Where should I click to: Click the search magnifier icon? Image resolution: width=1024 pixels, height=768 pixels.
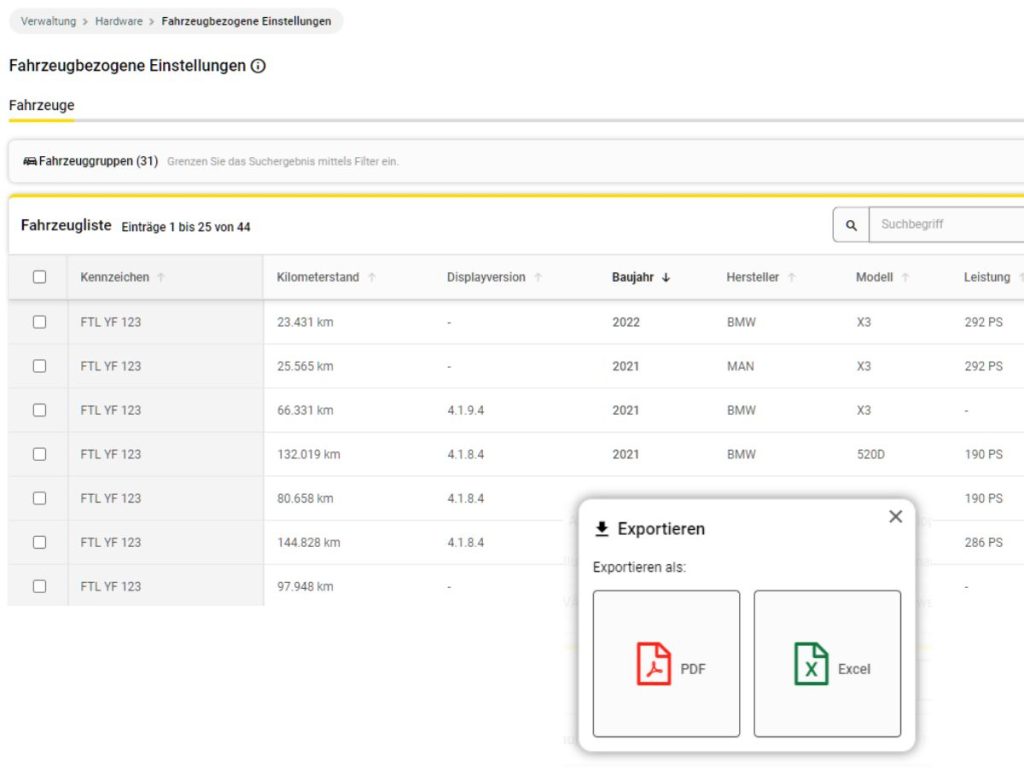pyautogui.click(x=851, y=225)
